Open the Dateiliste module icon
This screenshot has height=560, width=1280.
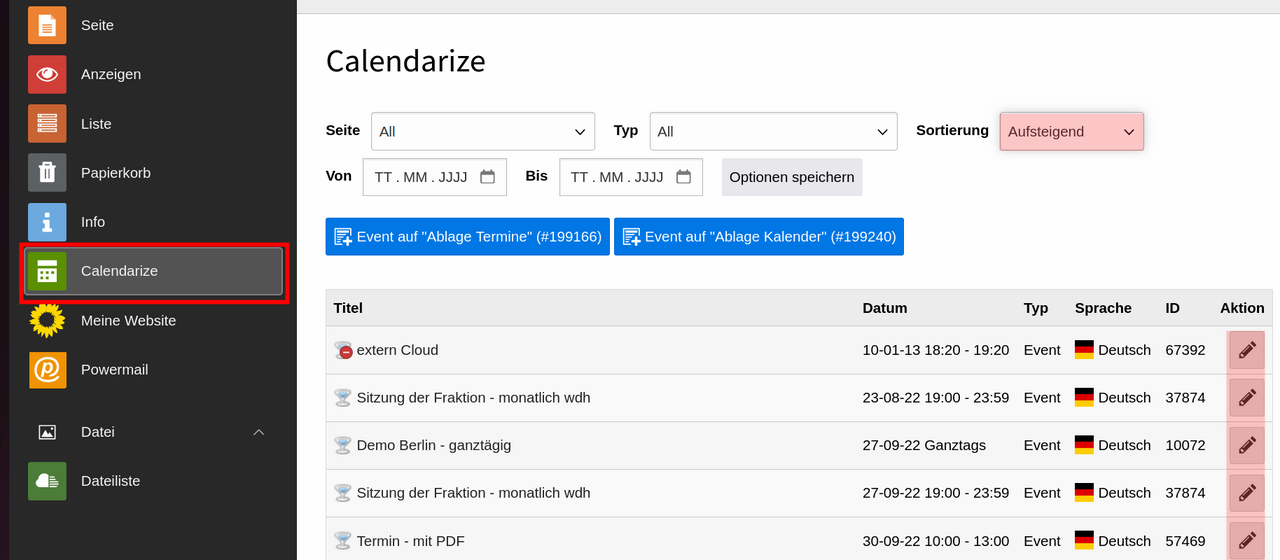[x=47, y=481]
